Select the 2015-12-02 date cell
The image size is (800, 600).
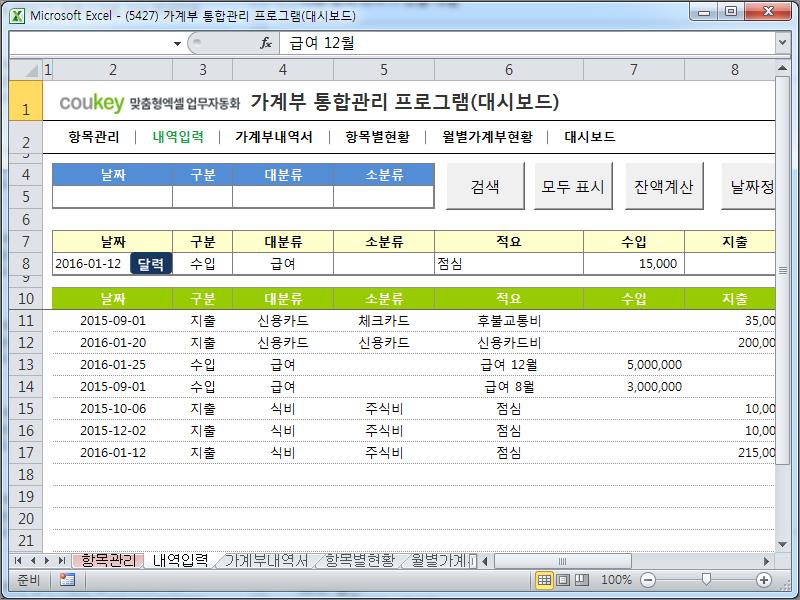point(113,431)
